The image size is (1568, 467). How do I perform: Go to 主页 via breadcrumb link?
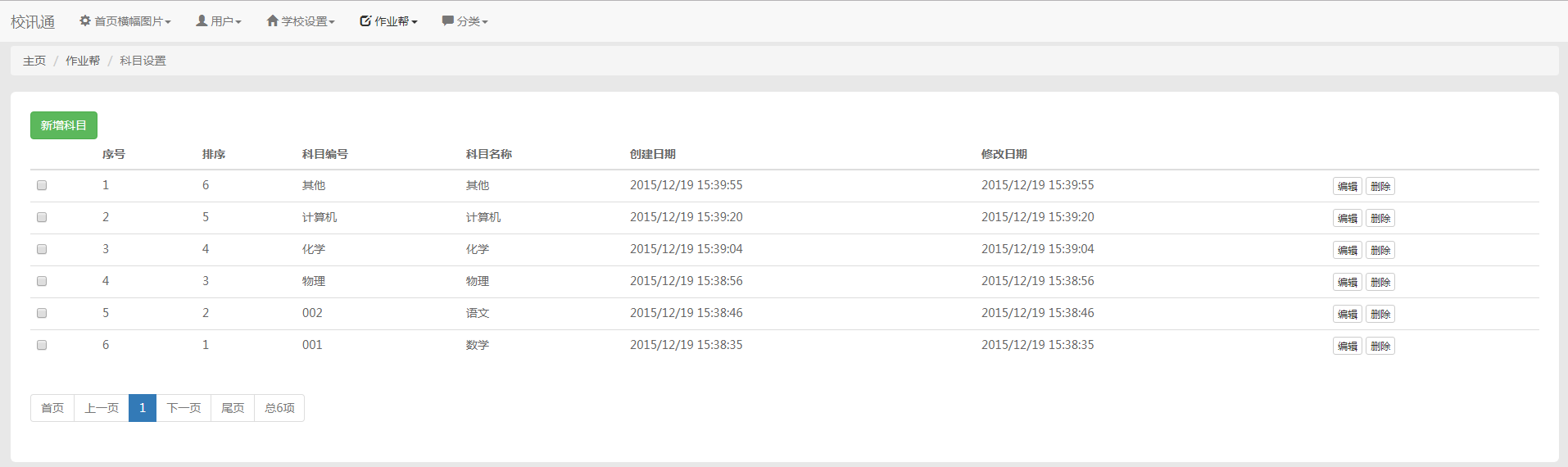(34, 61)
